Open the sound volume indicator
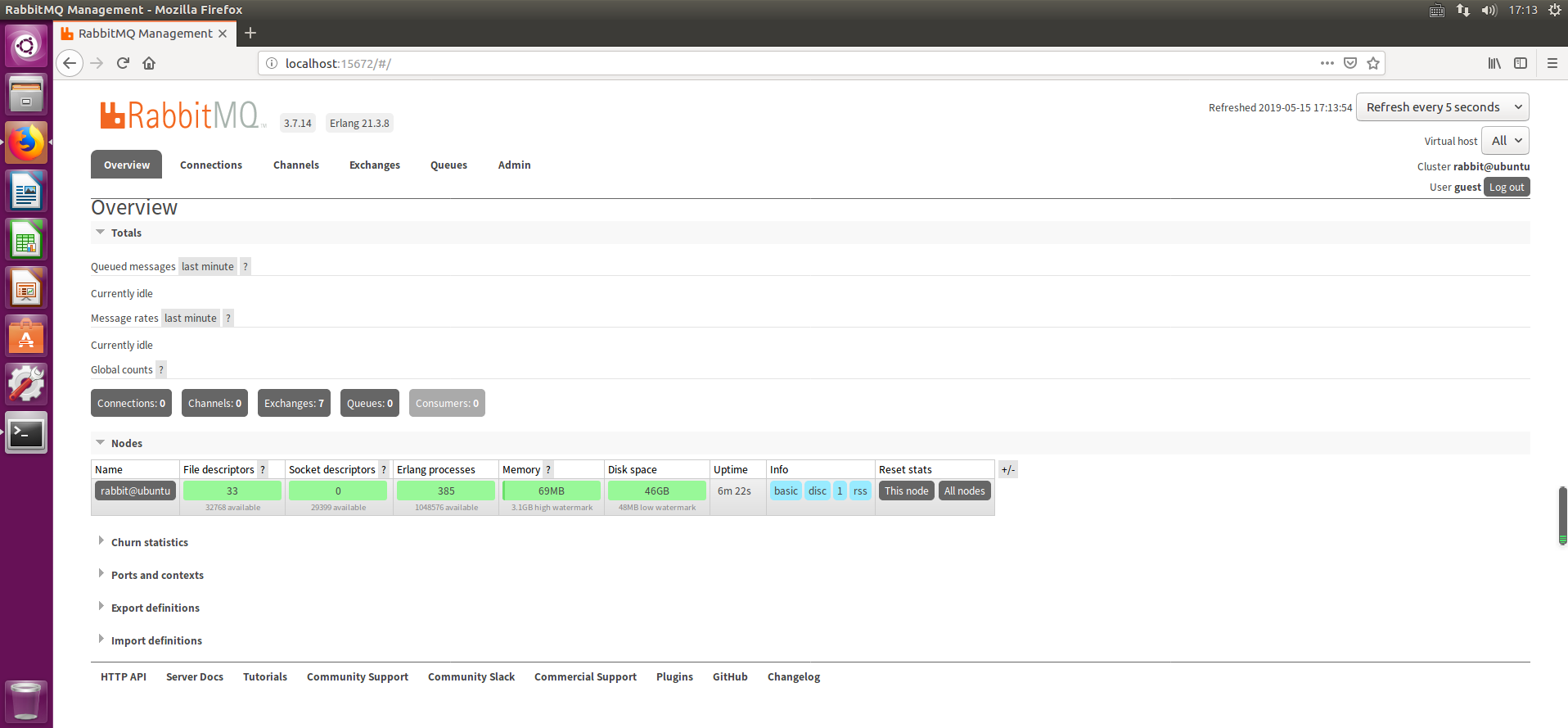The height and width of the screenshot is (728, 1568). tap(1489, 10)
